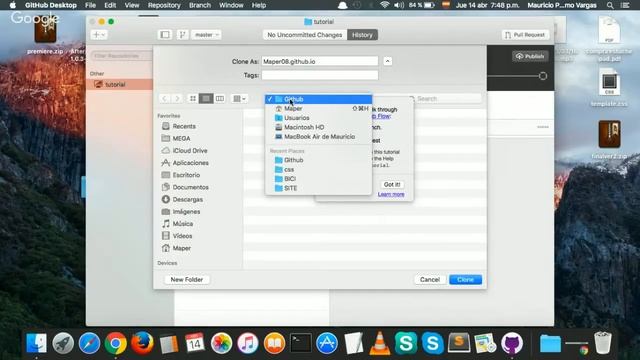Open Recents in Favorites sidebar
The width and height of the screenshot is (640, 360).
[x=184, y=126]
